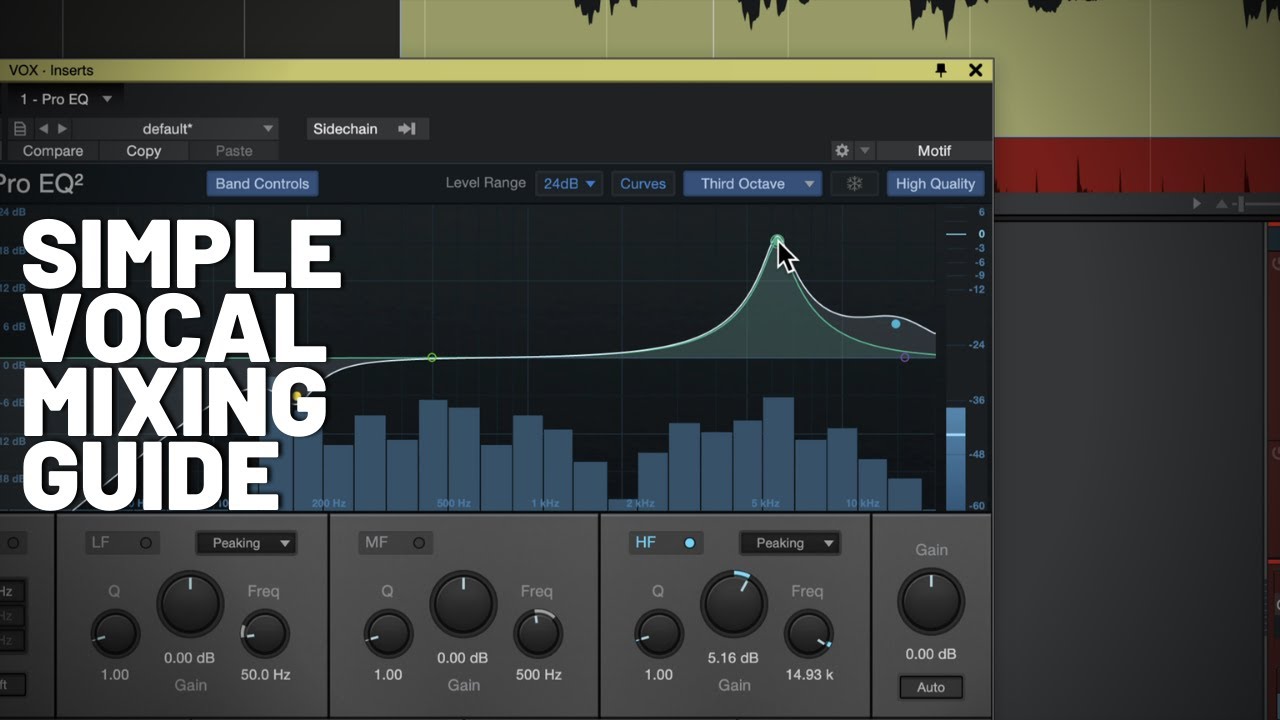This screenshot has height=720, width=1280.
Task: Close the VOX Inserts plugin window
Action: point(975,70)
